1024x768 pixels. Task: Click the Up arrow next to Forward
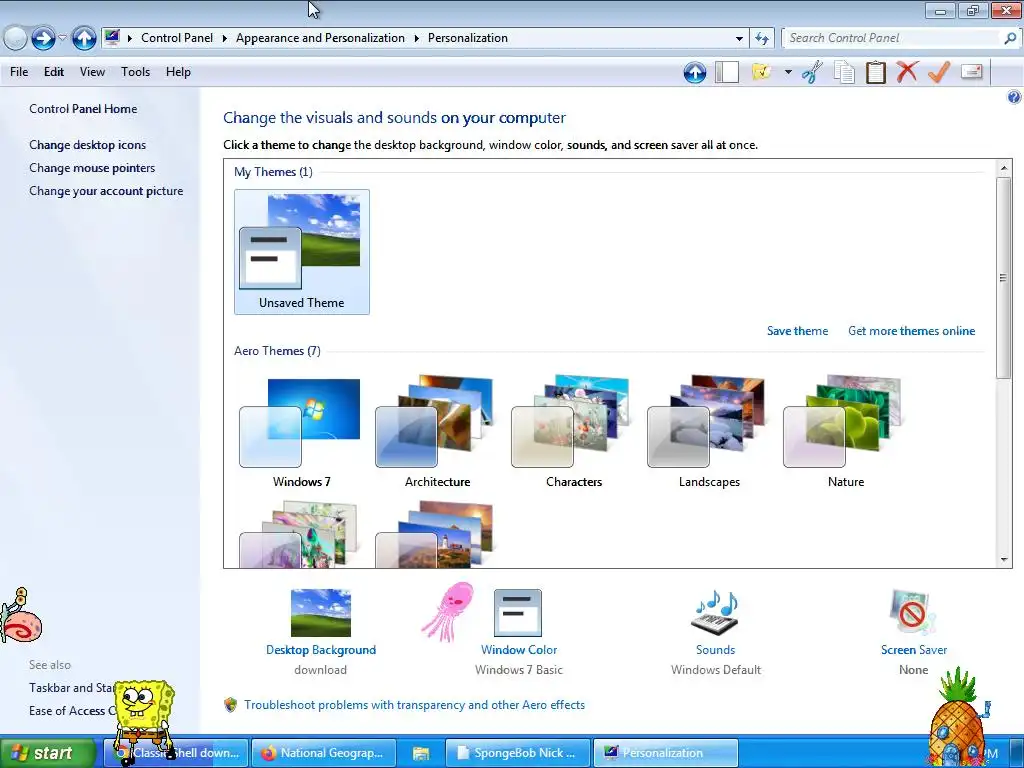coord(84,39)
